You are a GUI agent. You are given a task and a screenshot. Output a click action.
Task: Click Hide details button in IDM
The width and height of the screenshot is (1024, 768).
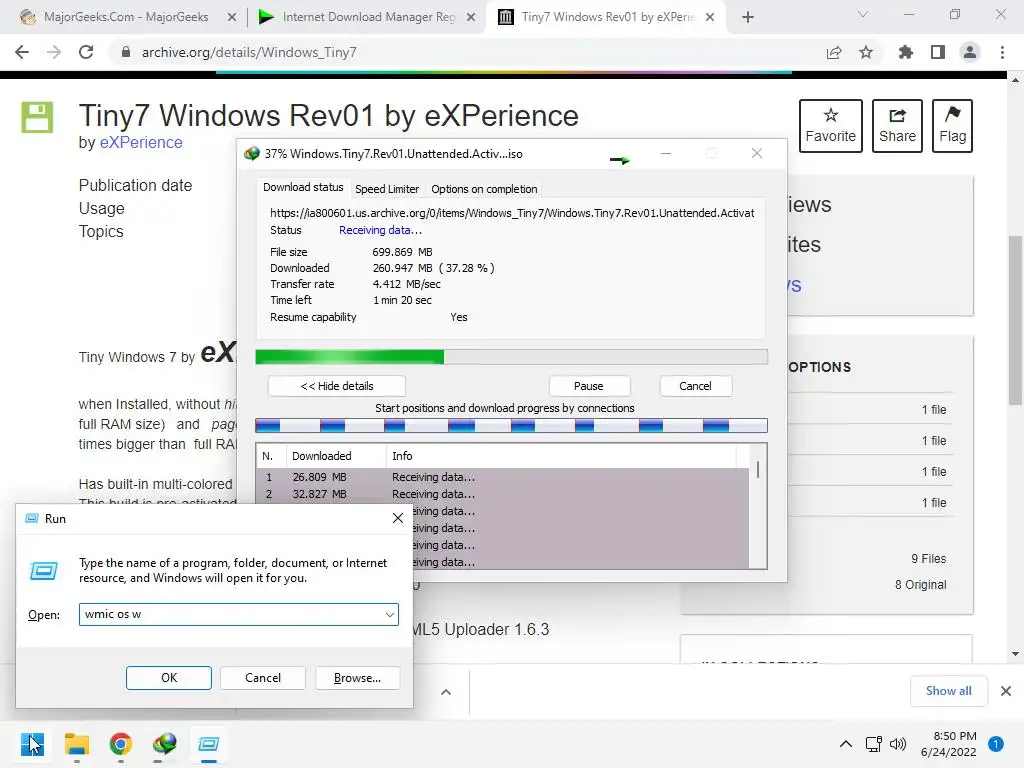(x=337, y=386)
